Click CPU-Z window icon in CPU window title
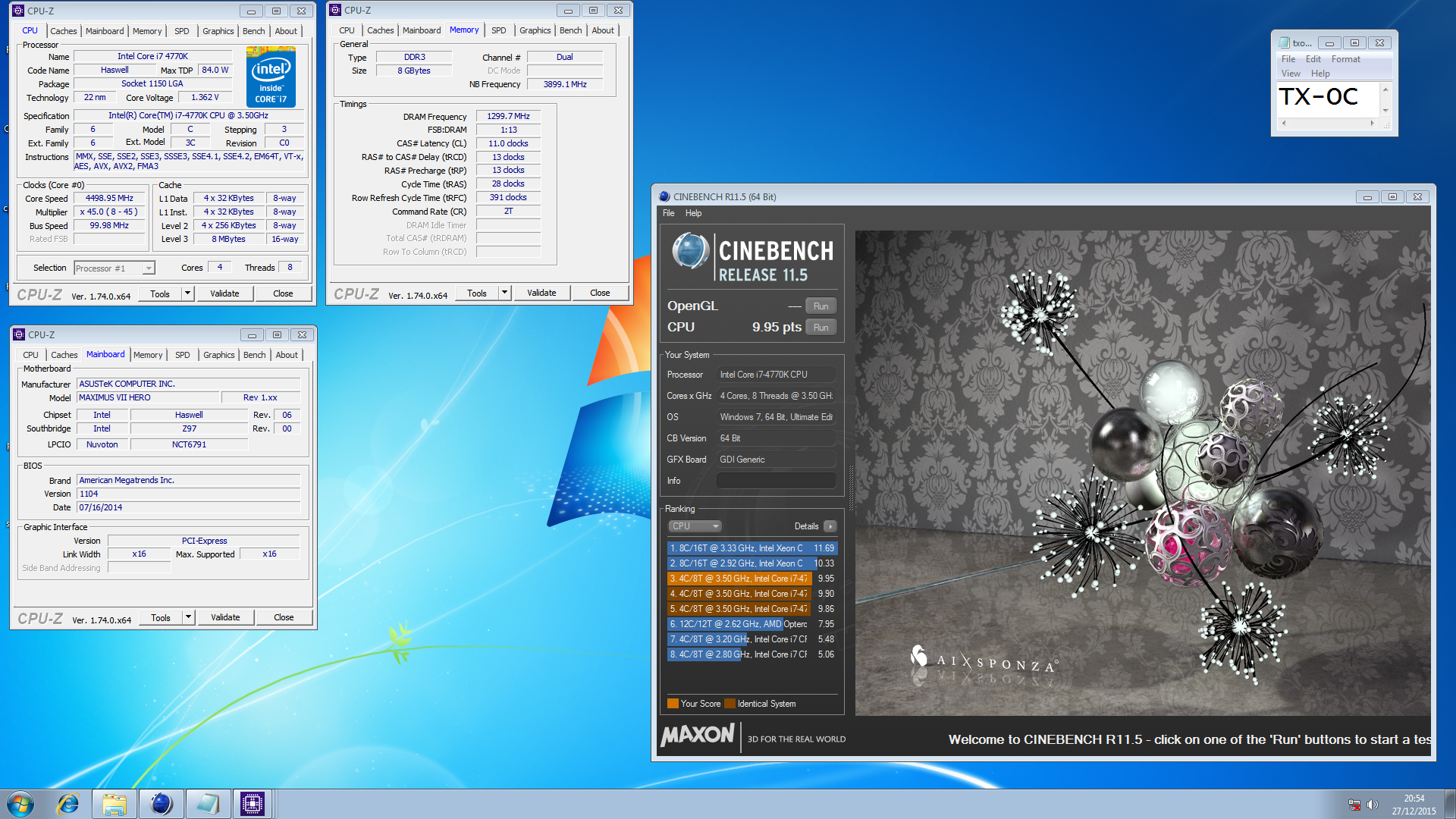 pyautogui.click(x=18, y=11)
